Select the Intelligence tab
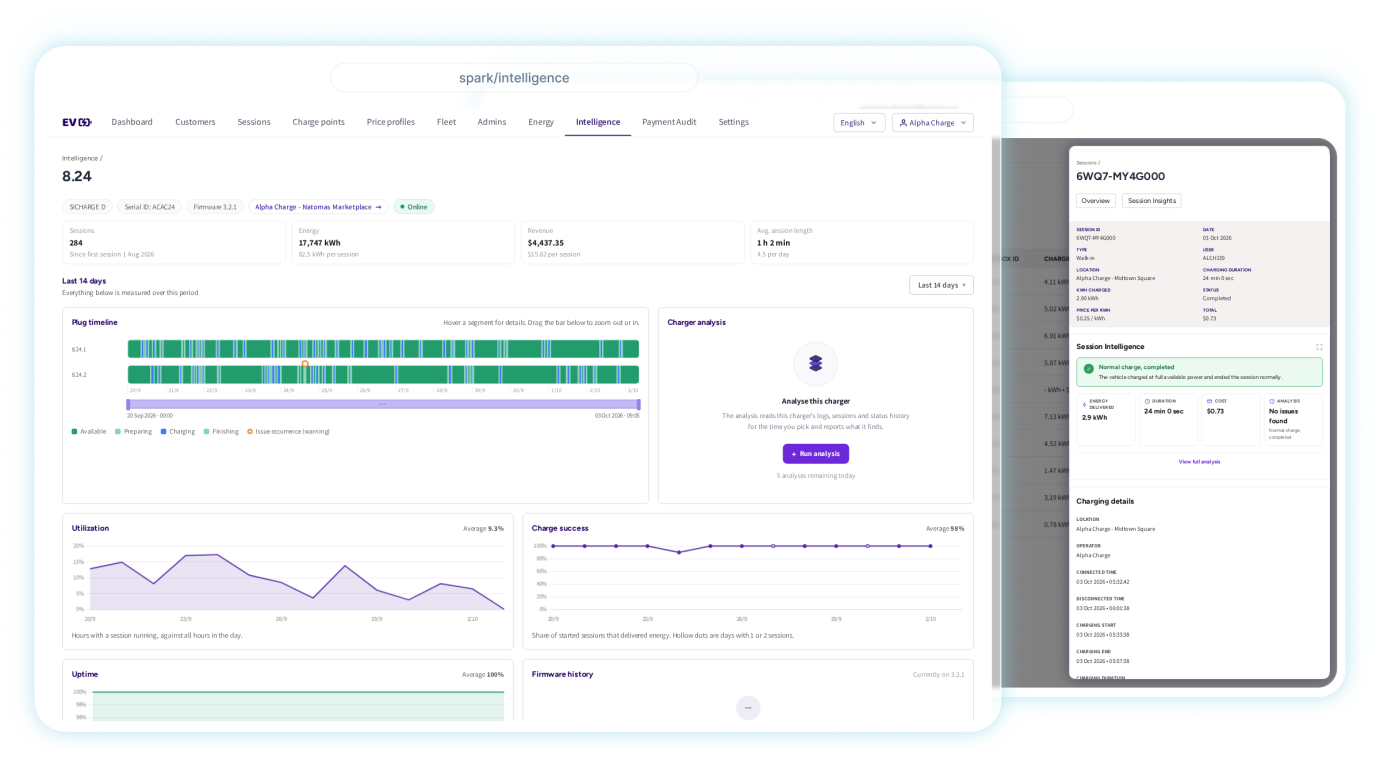This screenshot has width=1380, height=778. [598, 122]
